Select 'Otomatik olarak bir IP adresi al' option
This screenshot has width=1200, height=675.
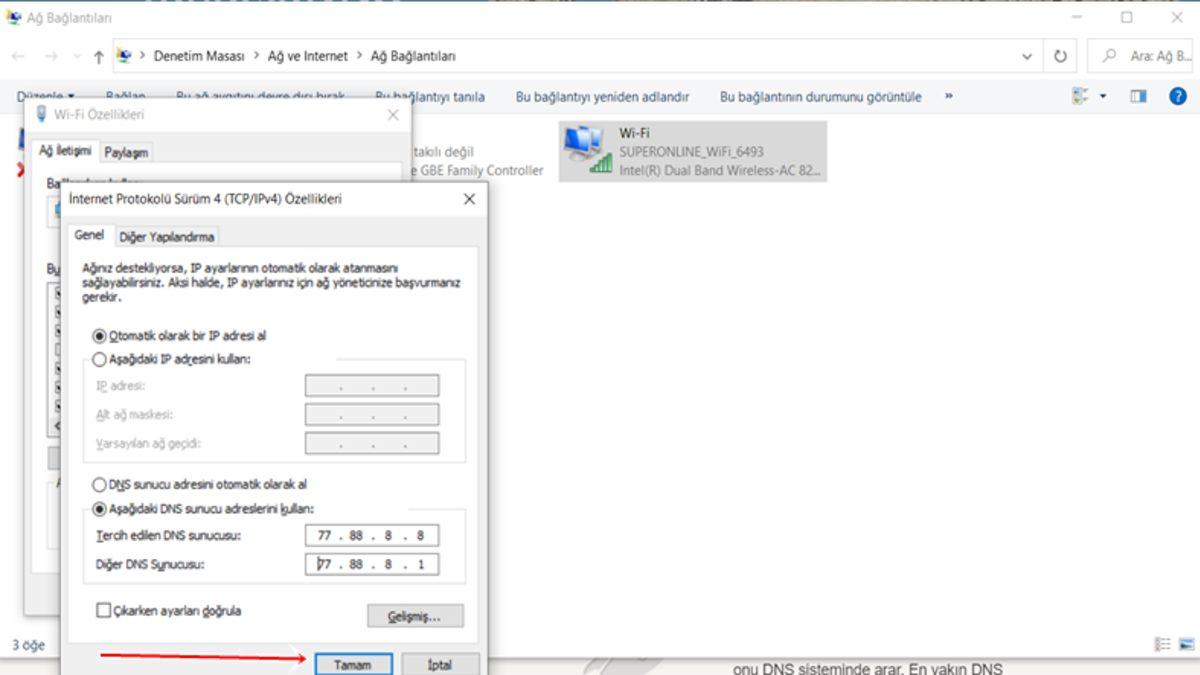coord(99,337)
